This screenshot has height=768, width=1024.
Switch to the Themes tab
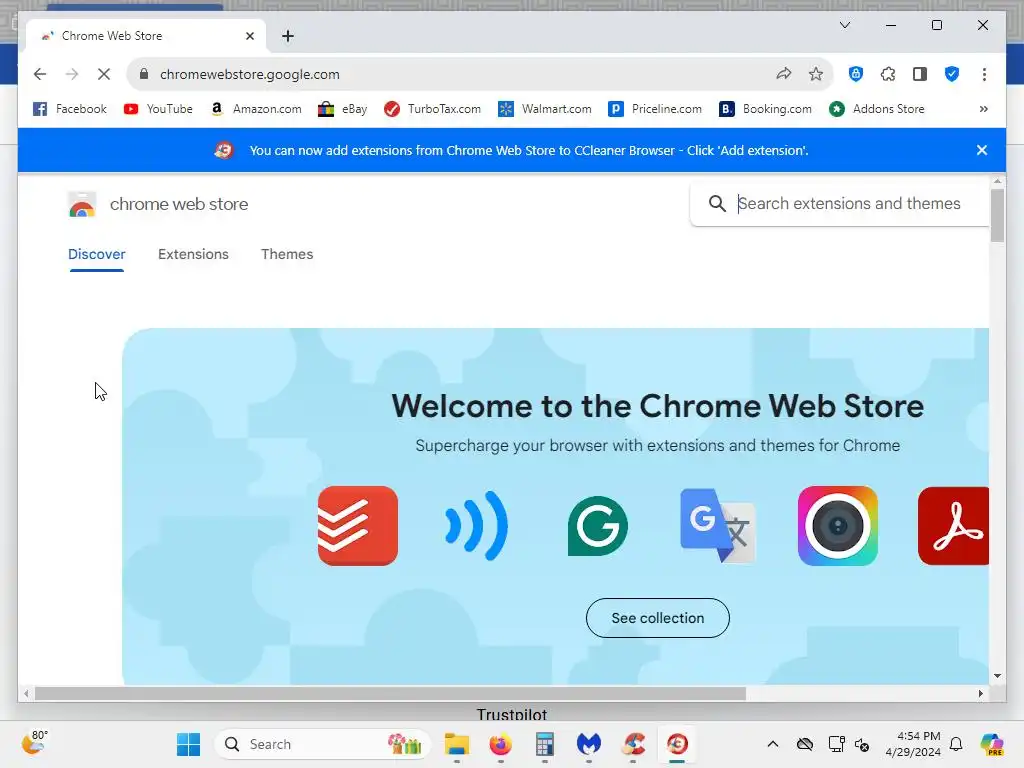coord(287,255)
